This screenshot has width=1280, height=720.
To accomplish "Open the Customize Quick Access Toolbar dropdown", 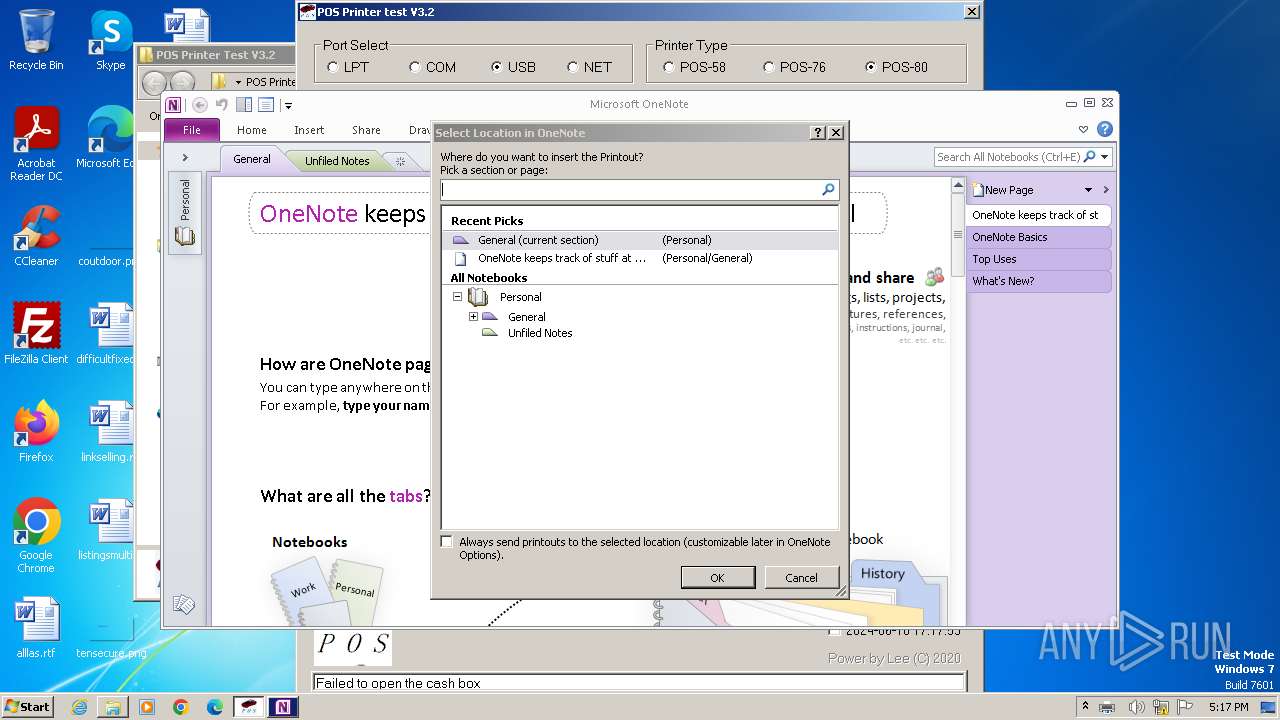I will click(288, 105).
